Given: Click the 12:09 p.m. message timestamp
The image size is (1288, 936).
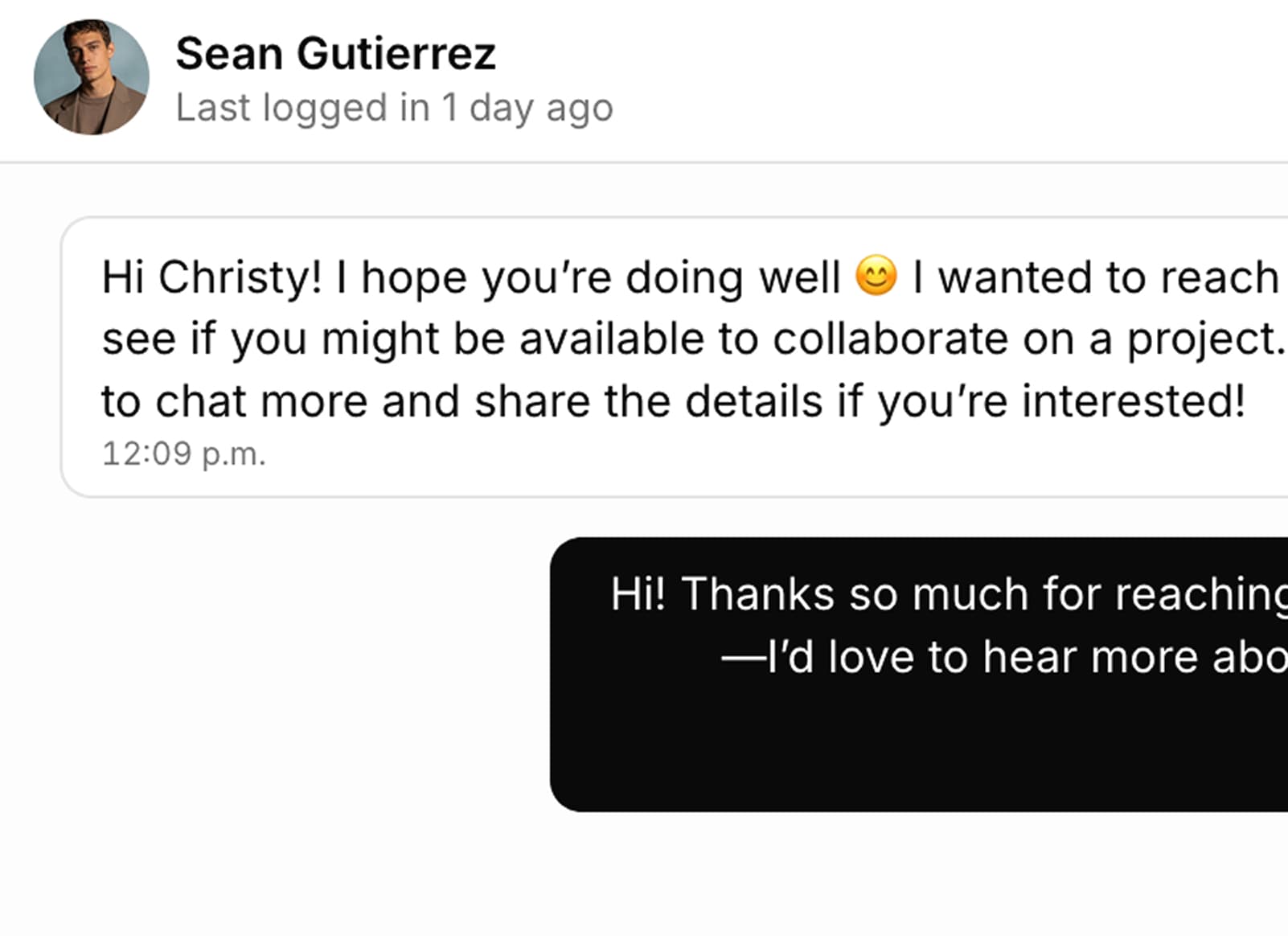Looking at the screenshot, I should pos(183,454).
